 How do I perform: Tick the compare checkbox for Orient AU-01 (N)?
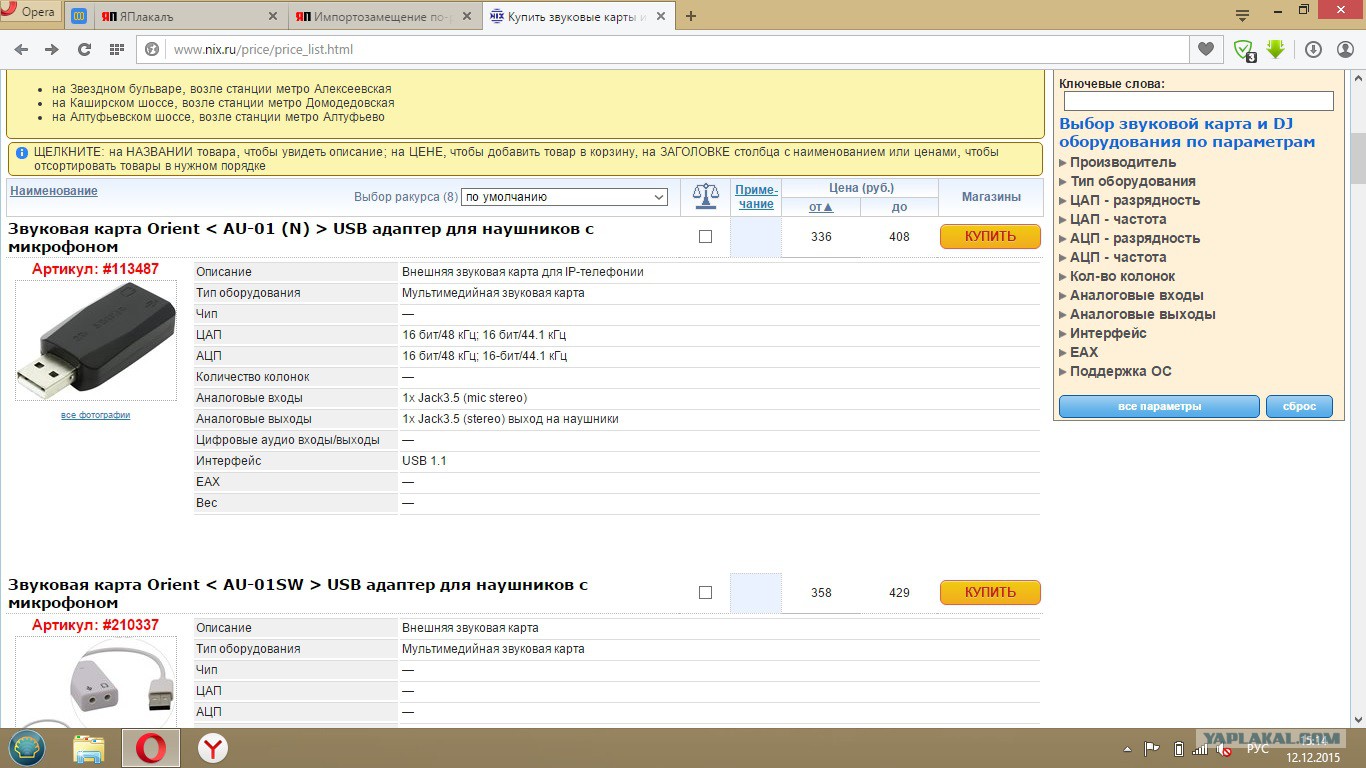[705, 237]
